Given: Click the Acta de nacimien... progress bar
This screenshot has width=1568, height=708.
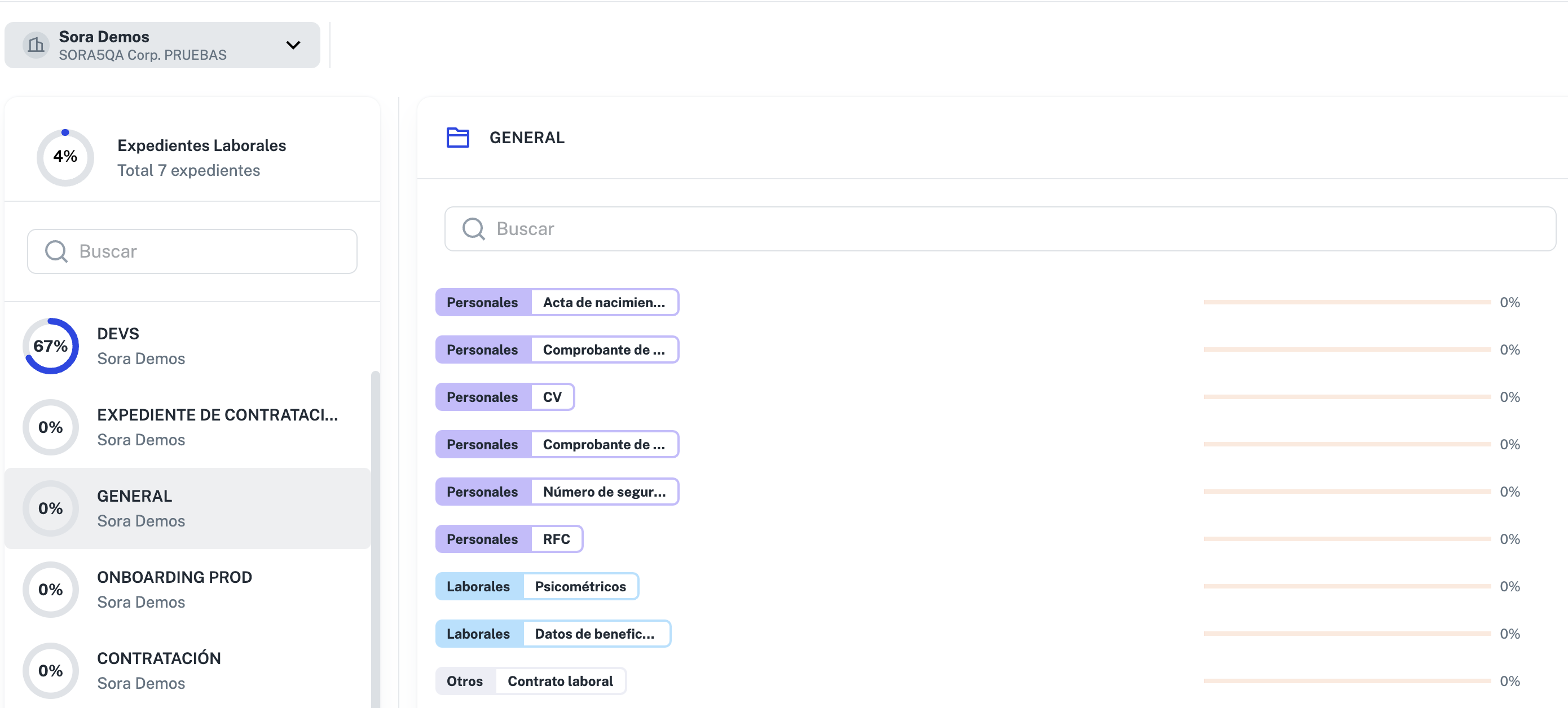Looking at the screenshot, I should point(1347,302).
